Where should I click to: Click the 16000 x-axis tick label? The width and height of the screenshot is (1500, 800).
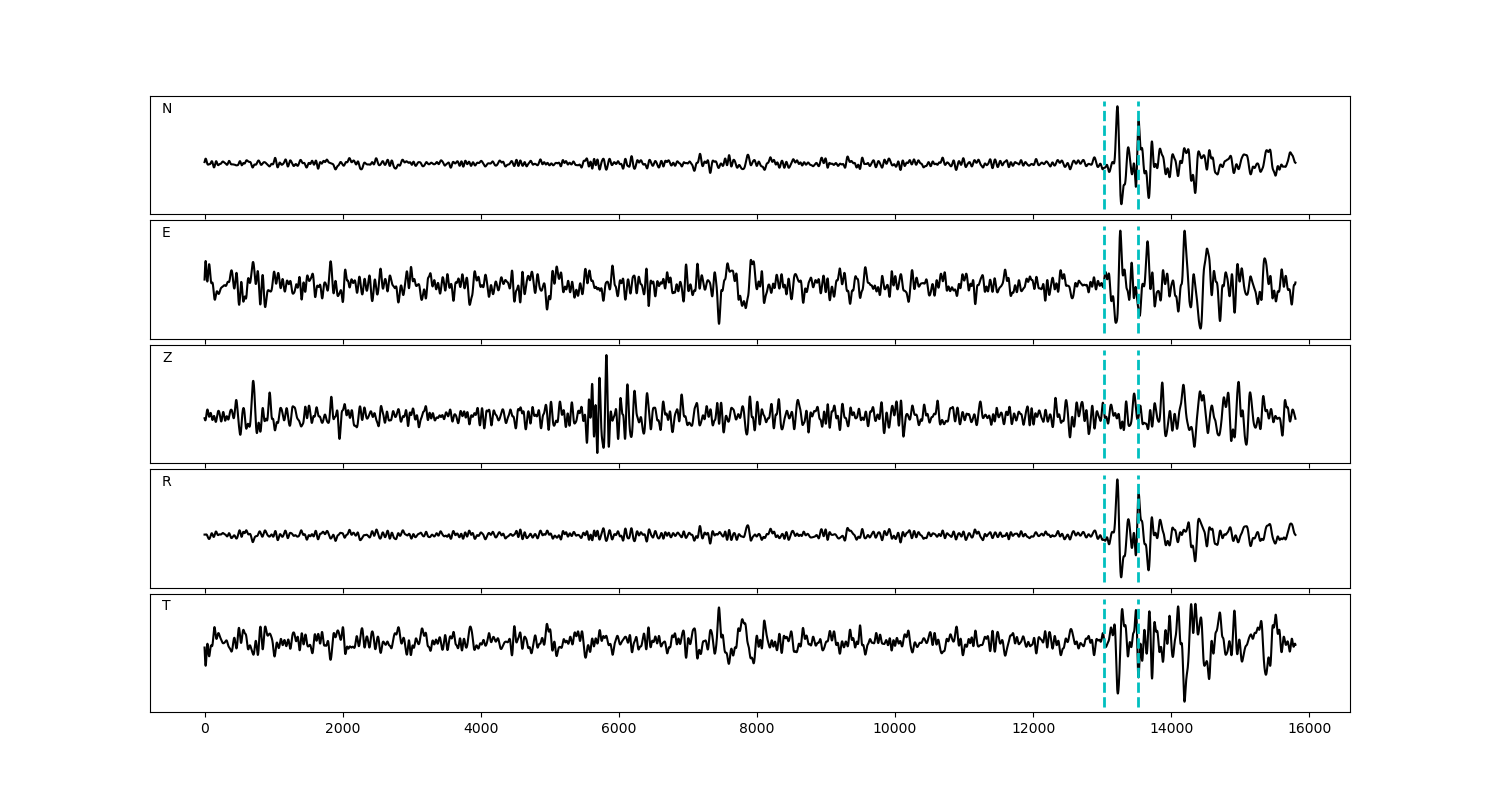tap(1309, 730)
